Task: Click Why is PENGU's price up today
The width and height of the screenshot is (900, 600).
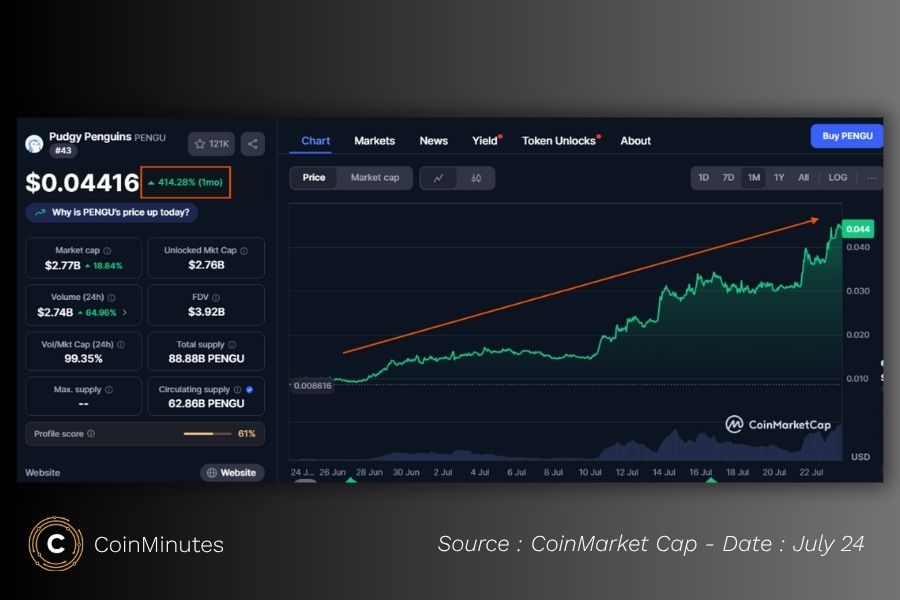Action: (x=111, y=212)
